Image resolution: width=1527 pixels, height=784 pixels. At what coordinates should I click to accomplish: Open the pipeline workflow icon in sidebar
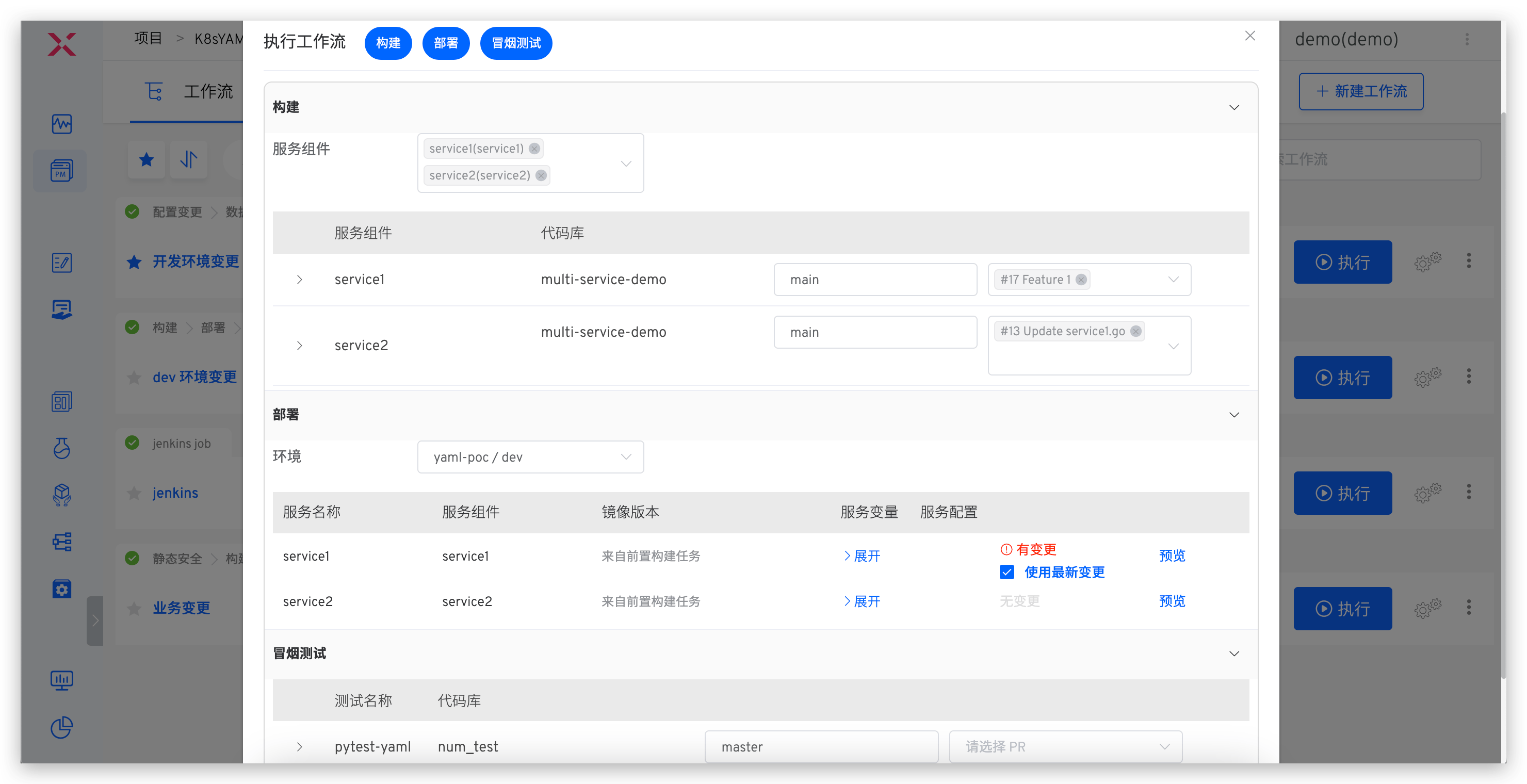(x=62, y=542)
